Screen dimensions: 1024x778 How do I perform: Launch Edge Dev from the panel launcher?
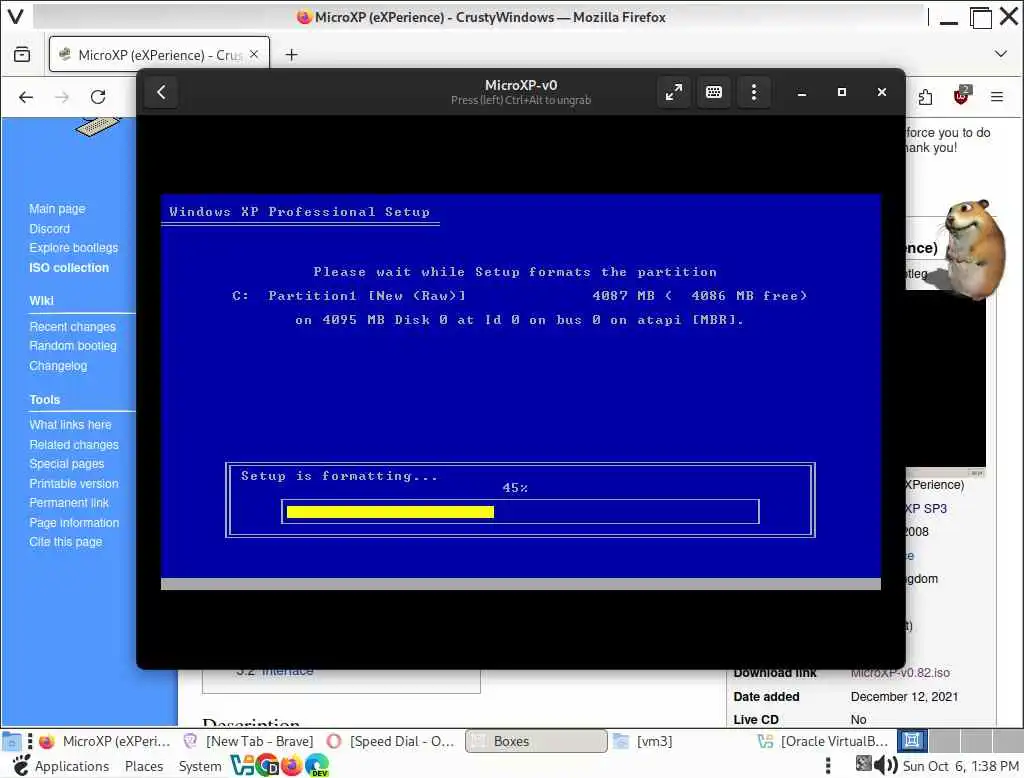tap(317, 765)
